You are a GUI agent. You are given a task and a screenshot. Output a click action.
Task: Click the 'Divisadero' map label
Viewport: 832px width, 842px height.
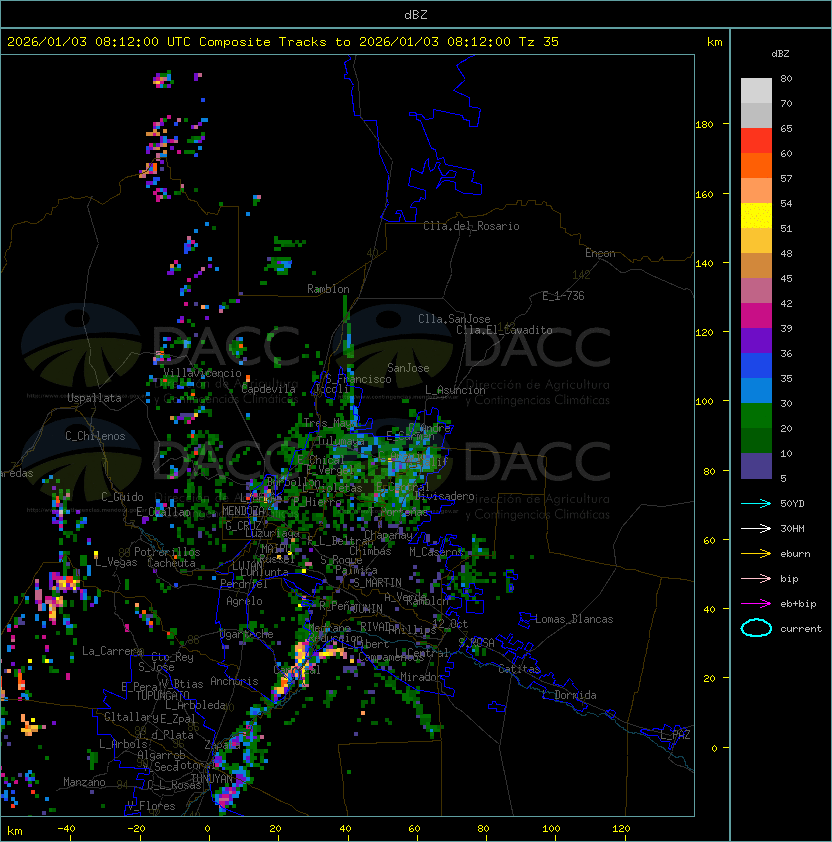pos(444,496)
